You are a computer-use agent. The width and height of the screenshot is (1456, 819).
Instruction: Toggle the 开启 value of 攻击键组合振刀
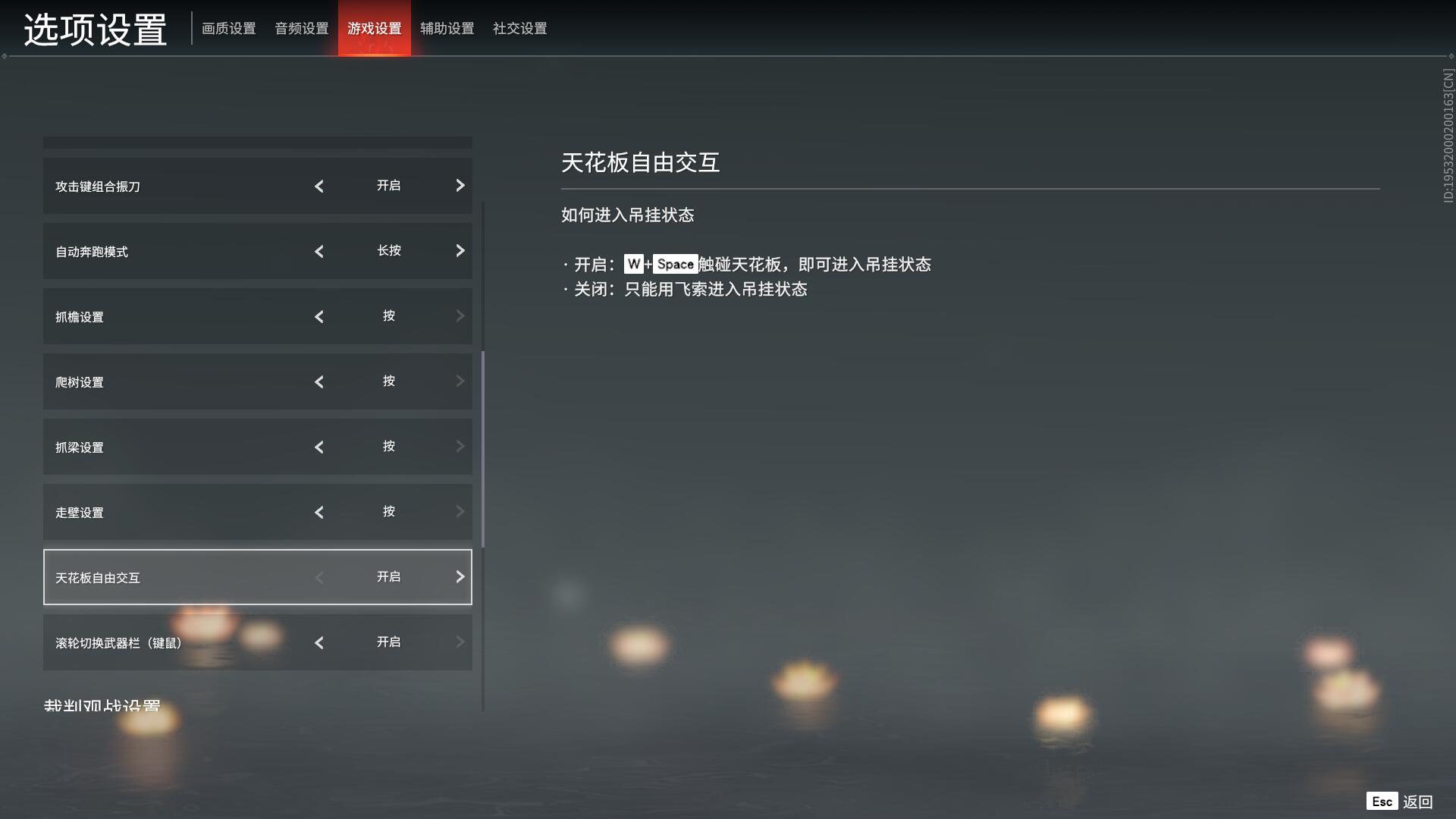389,186
